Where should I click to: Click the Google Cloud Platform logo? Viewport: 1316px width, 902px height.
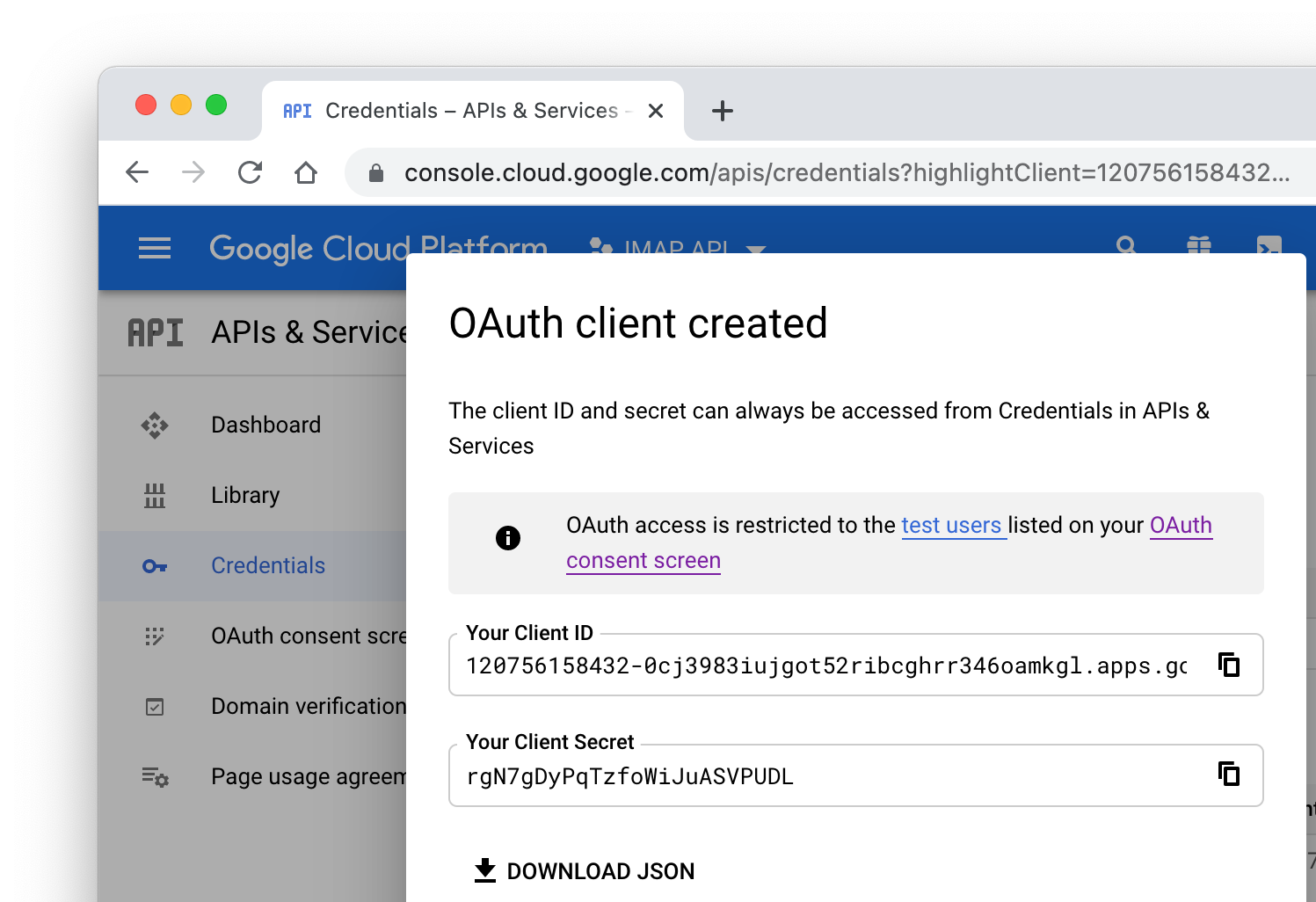(378, 248)
